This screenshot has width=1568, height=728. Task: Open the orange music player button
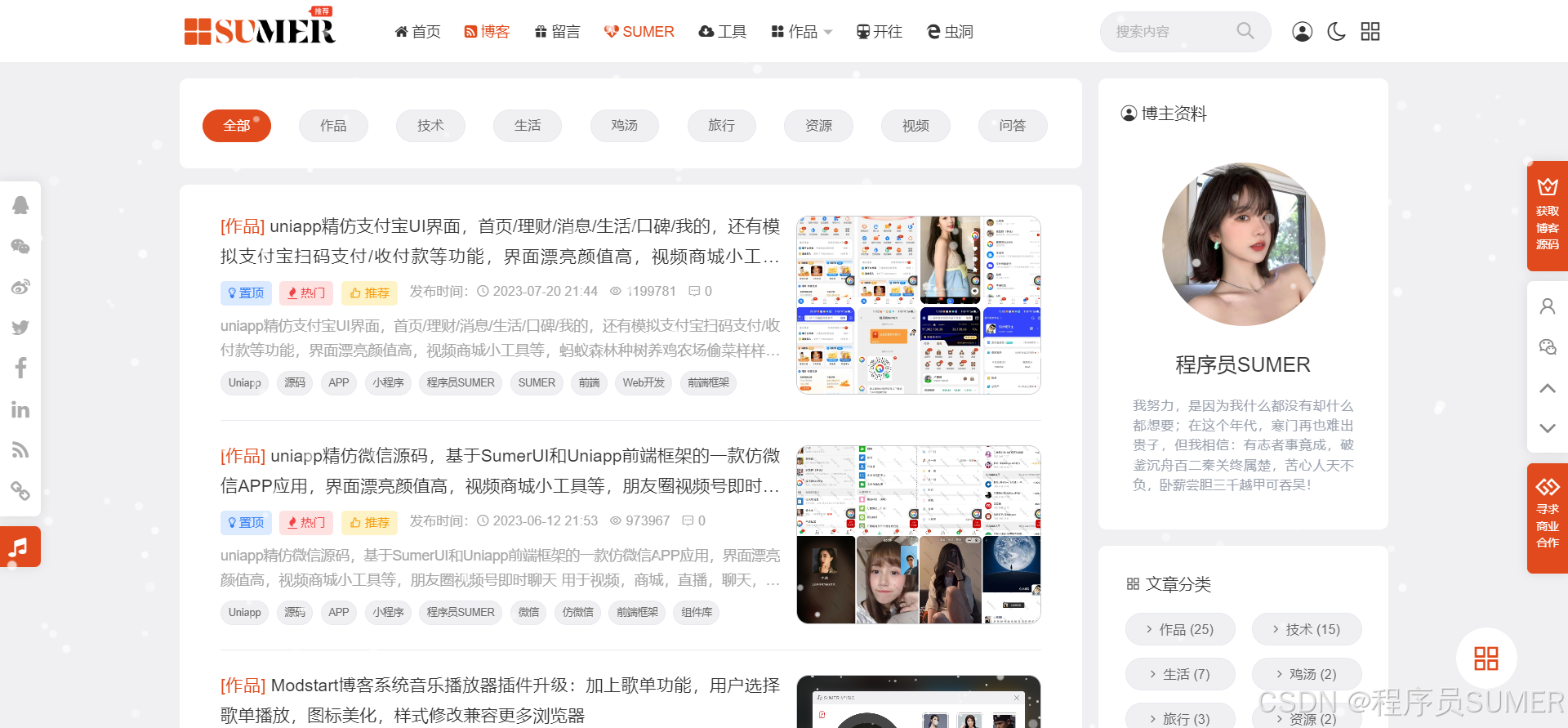click(x=20, y=547)
